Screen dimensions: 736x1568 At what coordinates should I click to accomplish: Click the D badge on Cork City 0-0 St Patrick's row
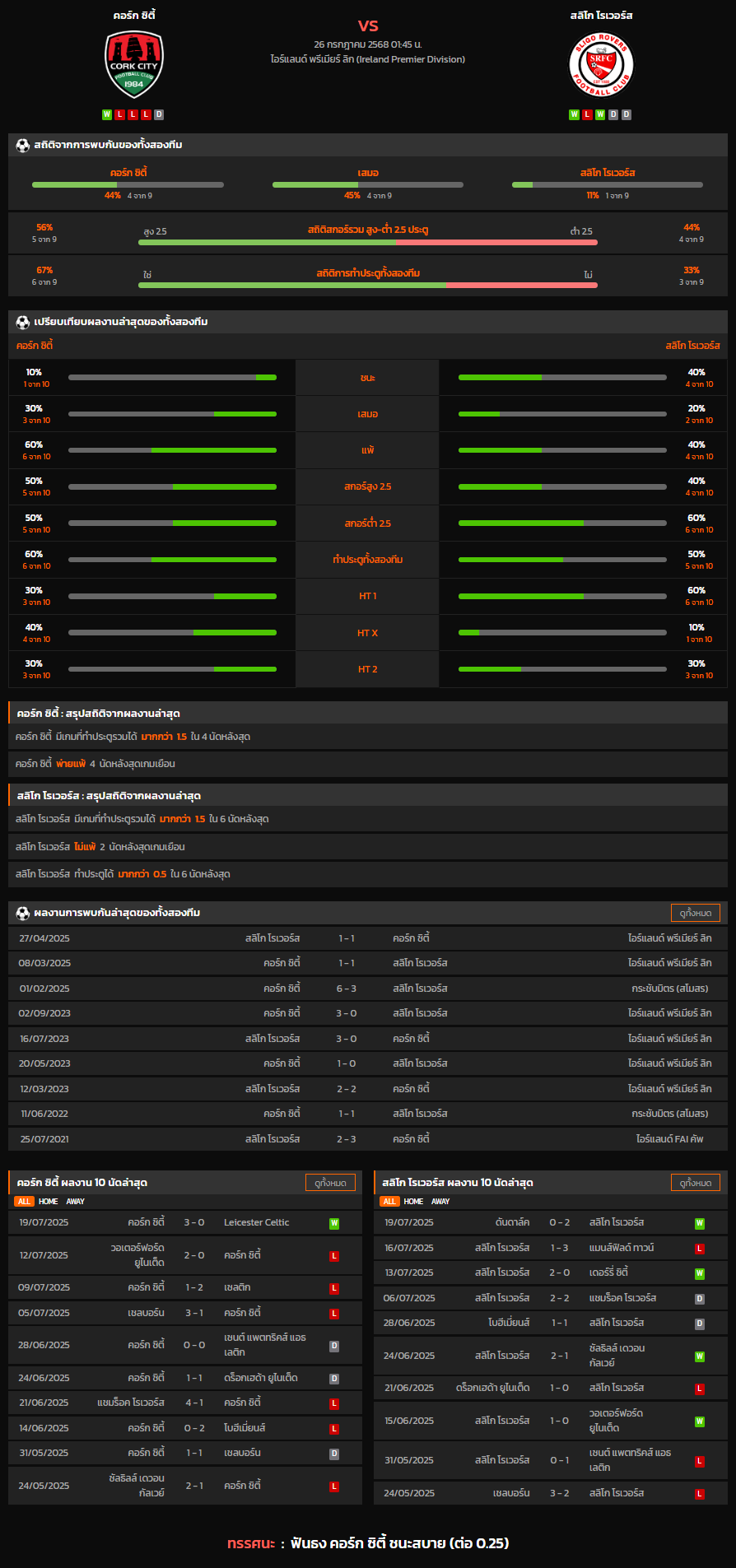pos(334,1347)
